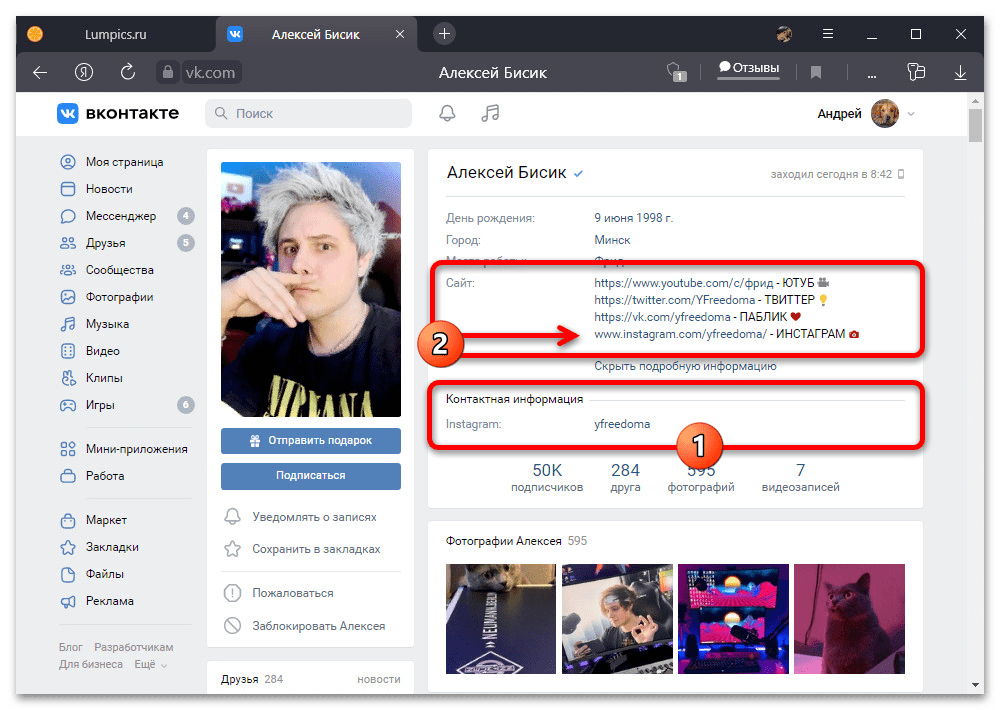Image resolution: width=1000 pixels, height=710 pixels.
Task: Click the browser back arrow
Action: (40, 73)
